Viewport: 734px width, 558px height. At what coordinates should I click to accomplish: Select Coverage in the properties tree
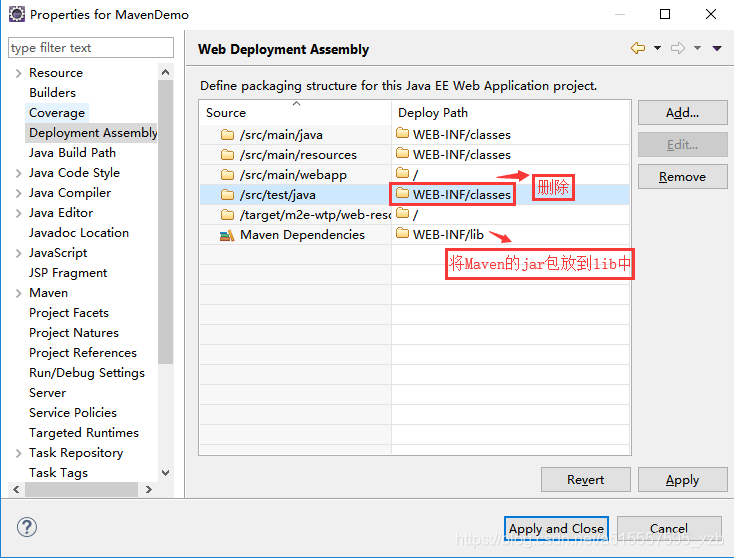(57, 113)
